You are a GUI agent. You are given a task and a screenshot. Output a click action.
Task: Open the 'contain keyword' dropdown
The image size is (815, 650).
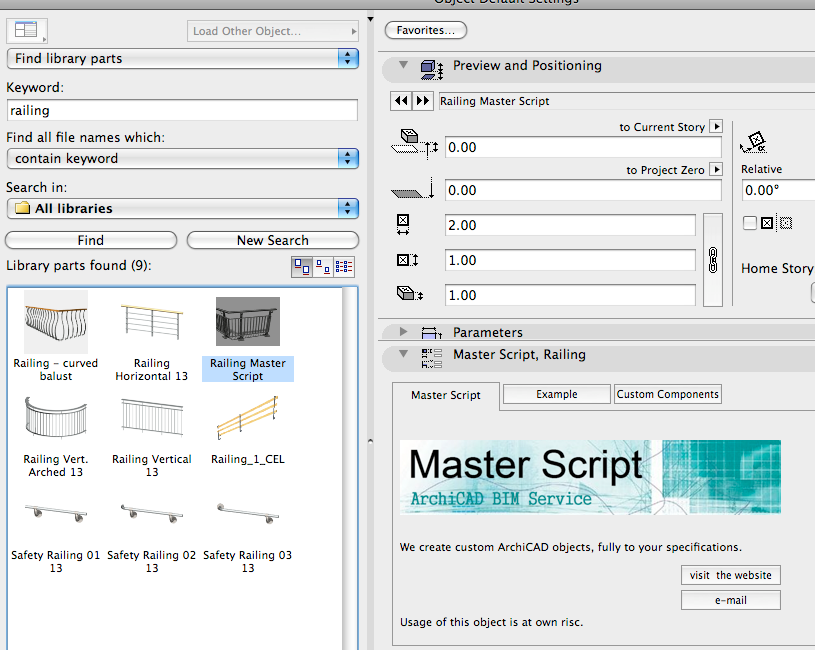click(x=182, y=158)
